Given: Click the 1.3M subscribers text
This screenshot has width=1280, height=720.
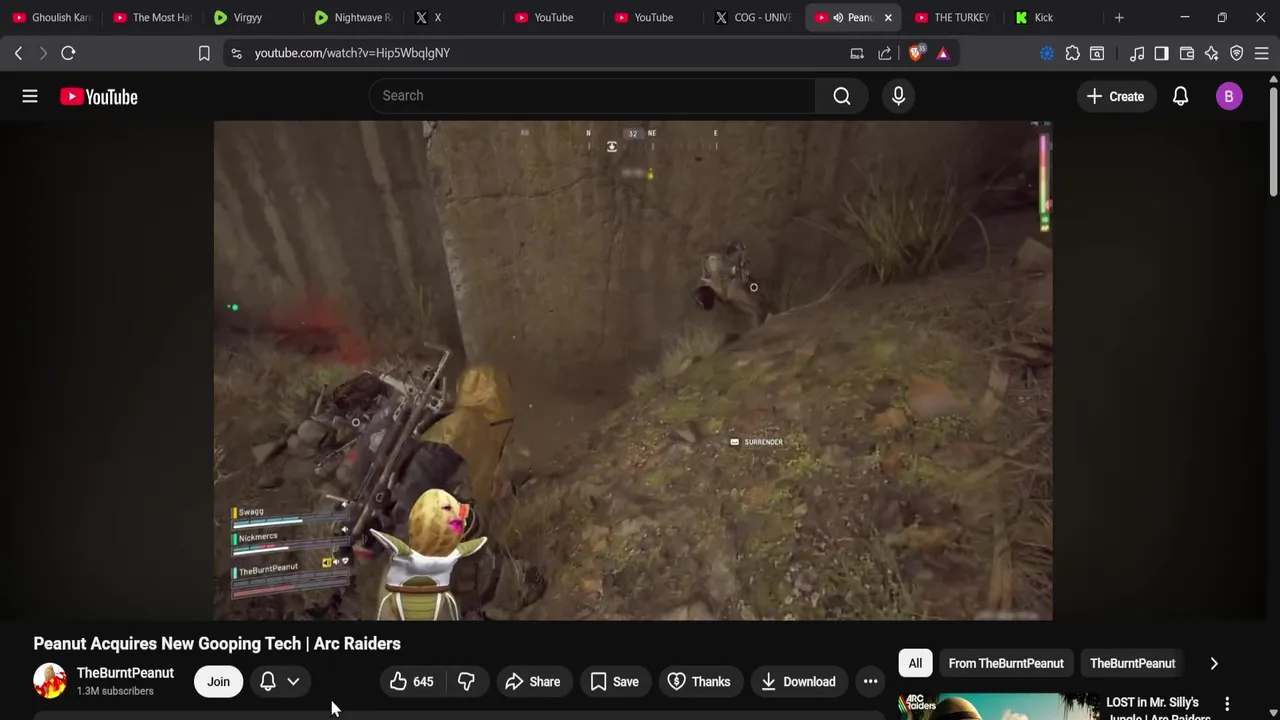Looking at the screenshot, I should coord(115,691).
